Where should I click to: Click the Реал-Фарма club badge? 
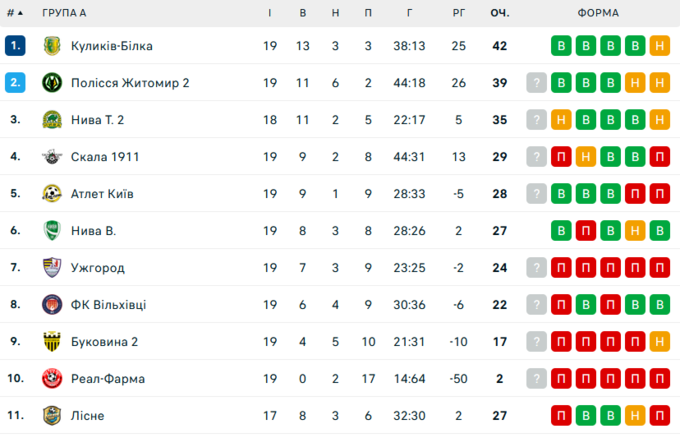[x=52, y=379]
